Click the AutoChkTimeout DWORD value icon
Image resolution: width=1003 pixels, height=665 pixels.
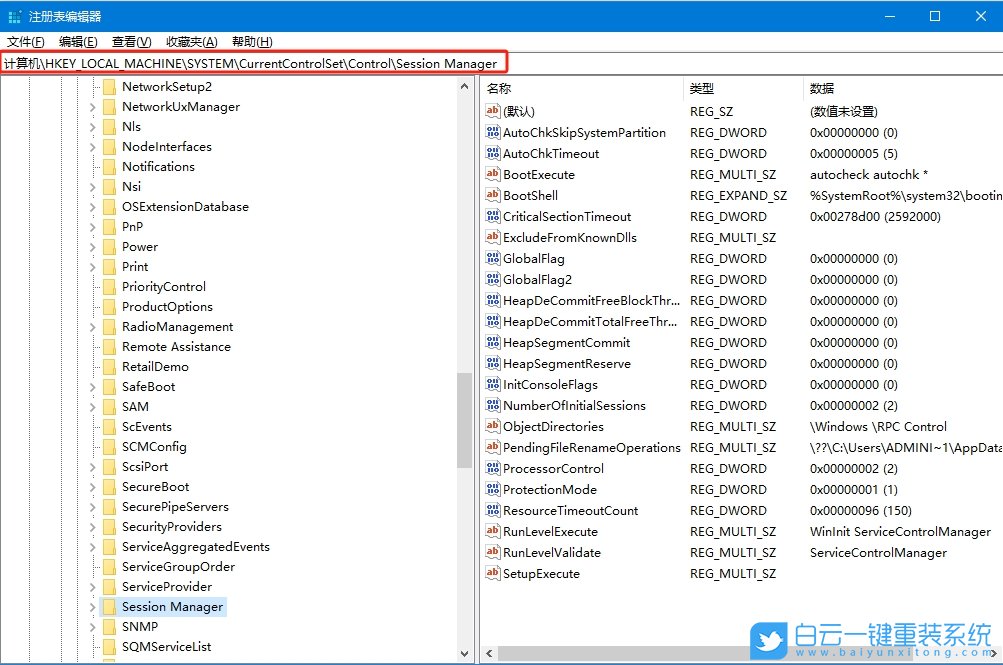click(492, 153)
